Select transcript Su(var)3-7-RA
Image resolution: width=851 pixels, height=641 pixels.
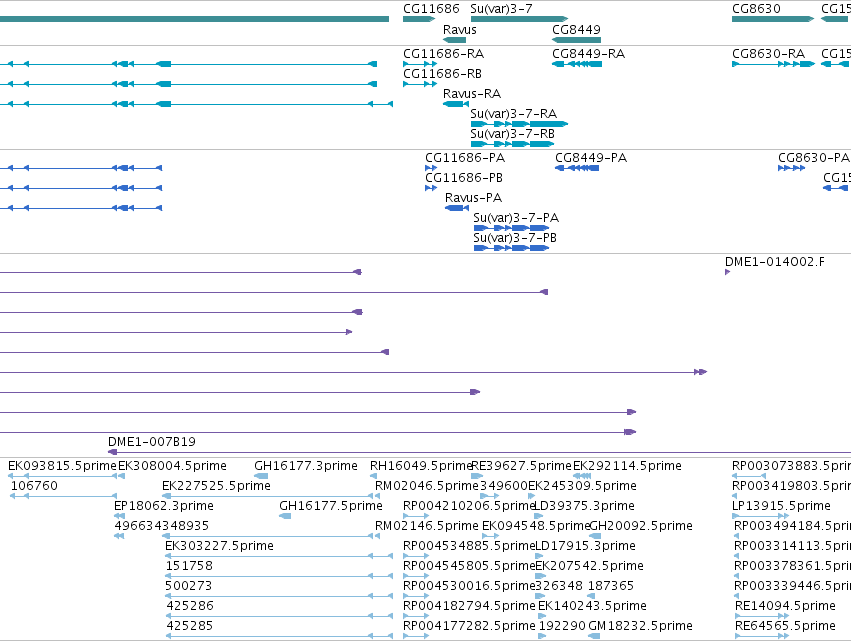tap(519, 124)
